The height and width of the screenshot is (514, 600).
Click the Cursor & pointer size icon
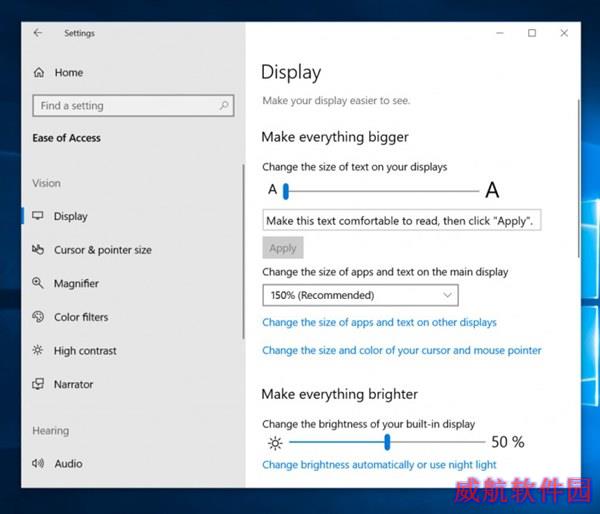[38, 250]
